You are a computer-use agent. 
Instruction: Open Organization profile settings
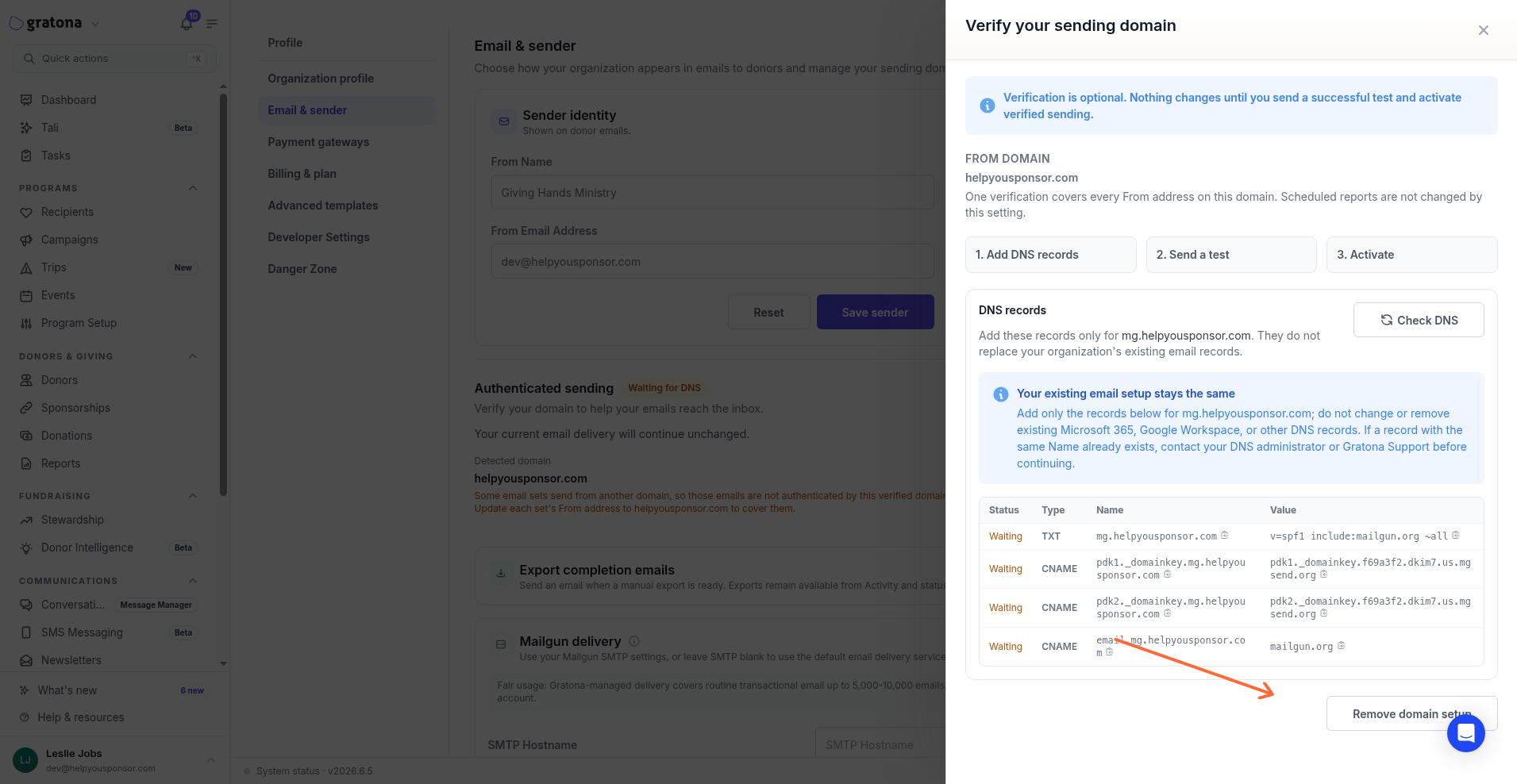point(347,79)
